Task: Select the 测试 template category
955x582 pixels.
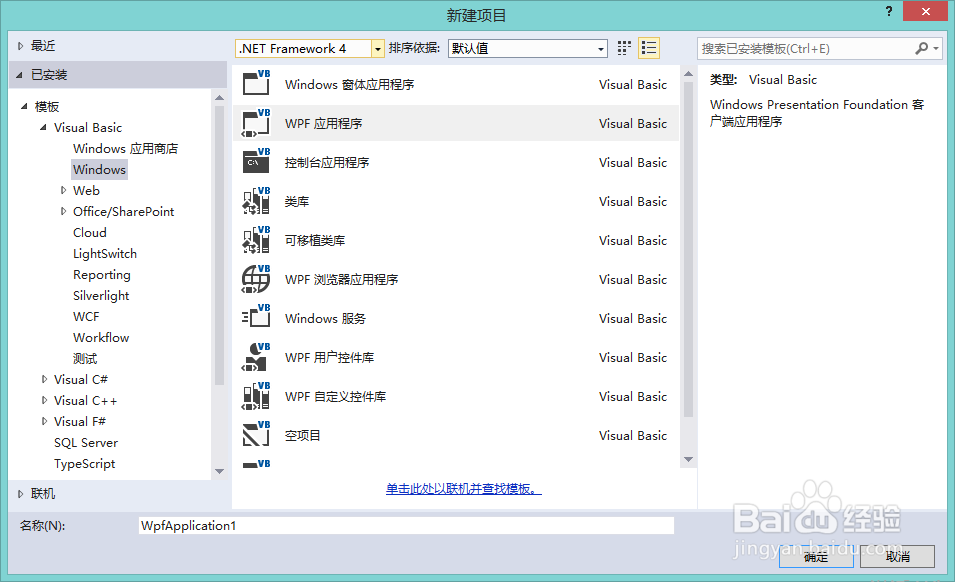Action: click(x=85, y=359)
